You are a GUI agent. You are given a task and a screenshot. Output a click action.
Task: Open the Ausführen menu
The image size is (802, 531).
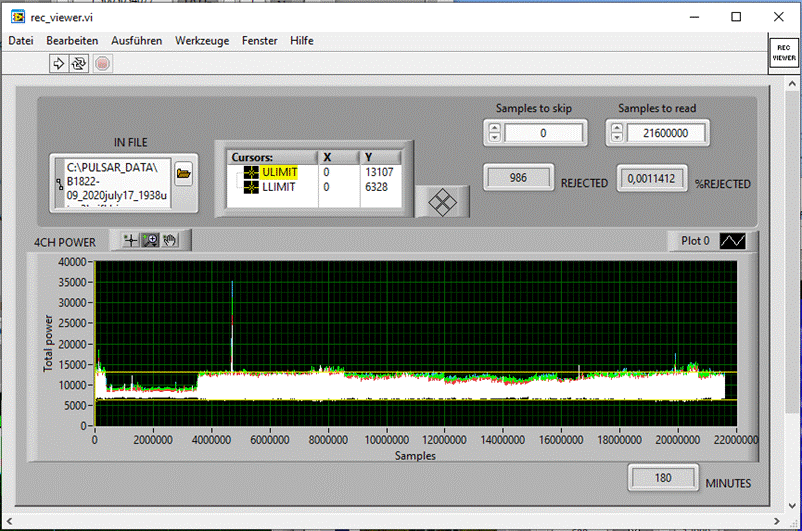click(137, 40)
